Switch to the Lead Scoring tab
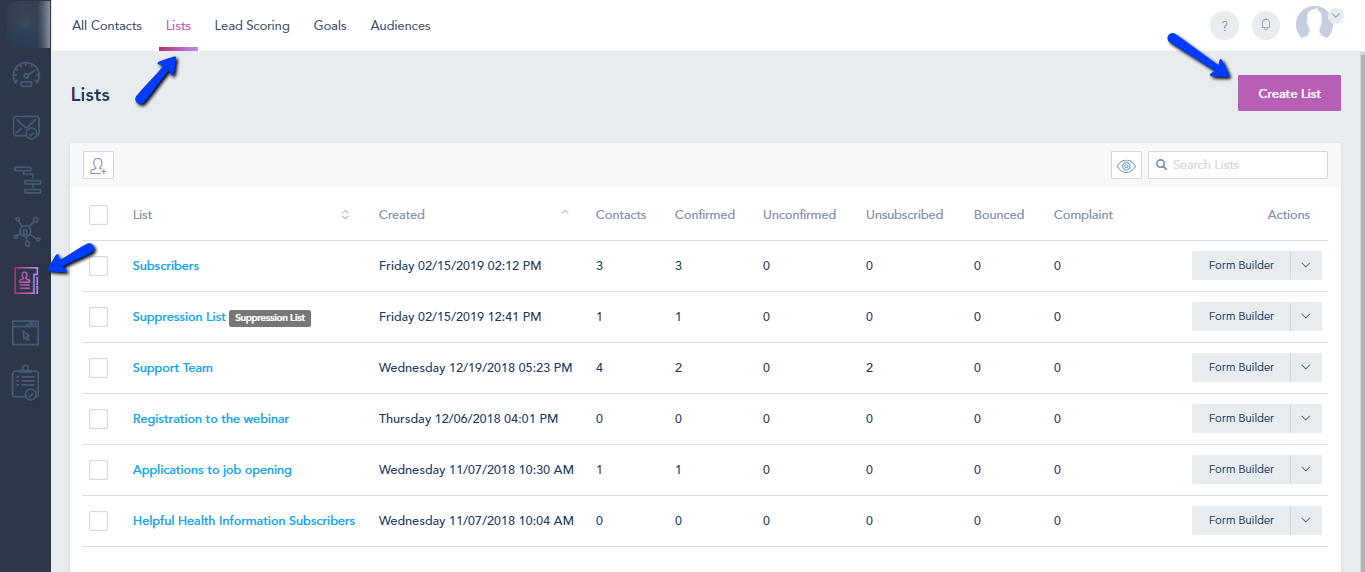This screenshot has height=572, width=1365. tap(252, 26)
